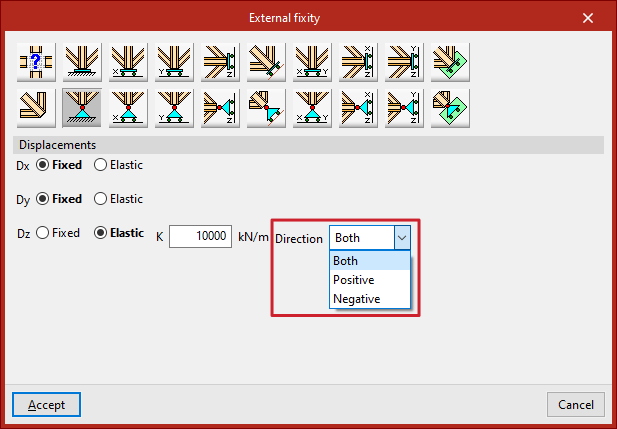Select fixed support with Z roller only
Screen dimensions: 617x429
click(x=220, y=62)
